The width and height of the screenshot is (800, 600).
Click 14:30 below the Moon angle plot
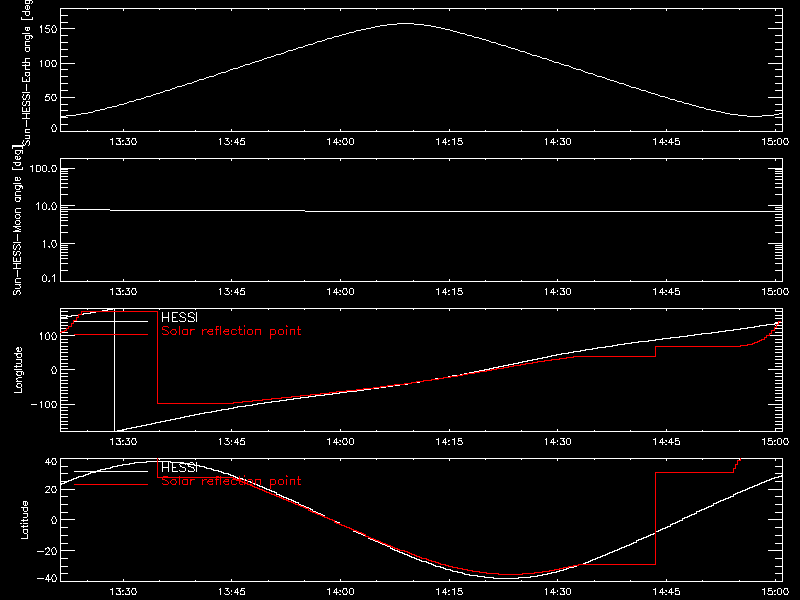558,291
